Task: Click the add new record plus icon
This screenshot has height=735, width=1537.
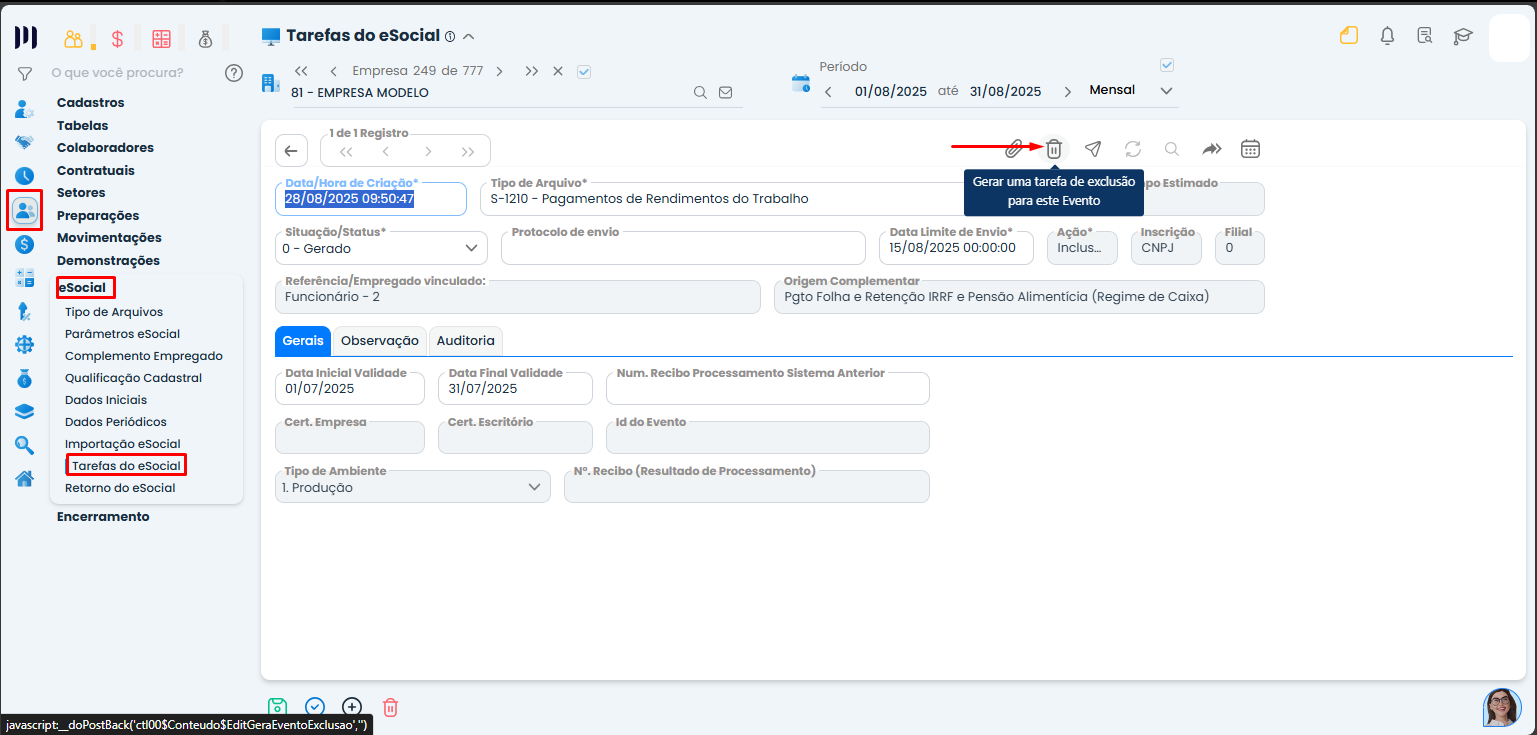Action: (x=352, y=707)
